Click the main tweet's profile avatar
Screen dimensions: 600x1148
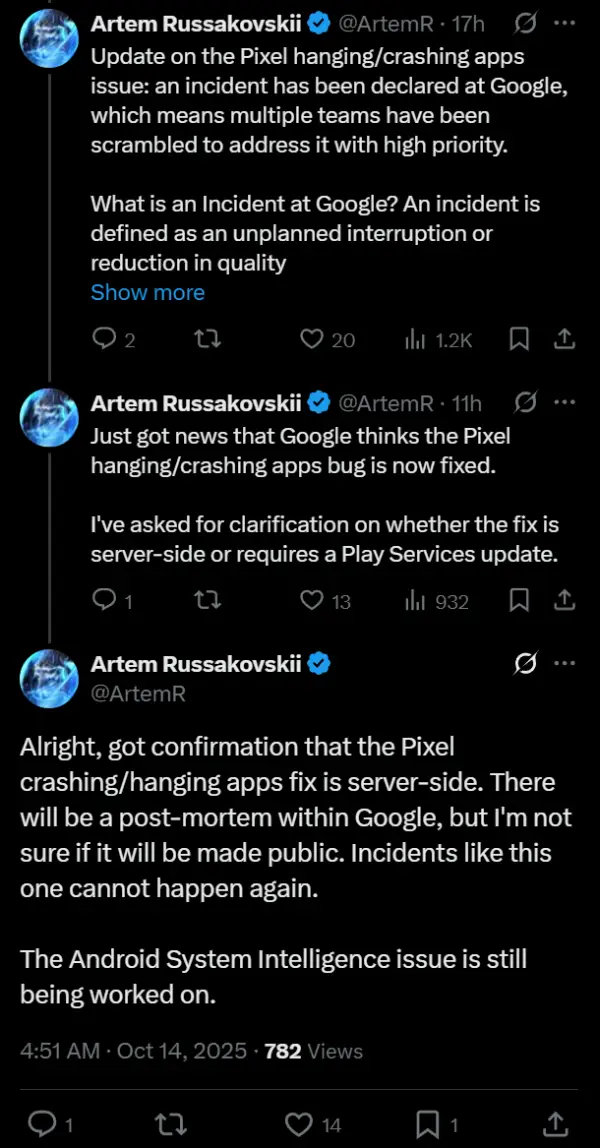[49, 677]
